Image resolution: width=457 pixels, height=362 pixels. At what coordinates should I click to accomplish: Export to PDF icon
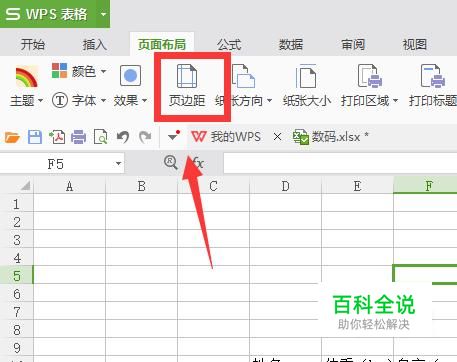click(57, 137)
